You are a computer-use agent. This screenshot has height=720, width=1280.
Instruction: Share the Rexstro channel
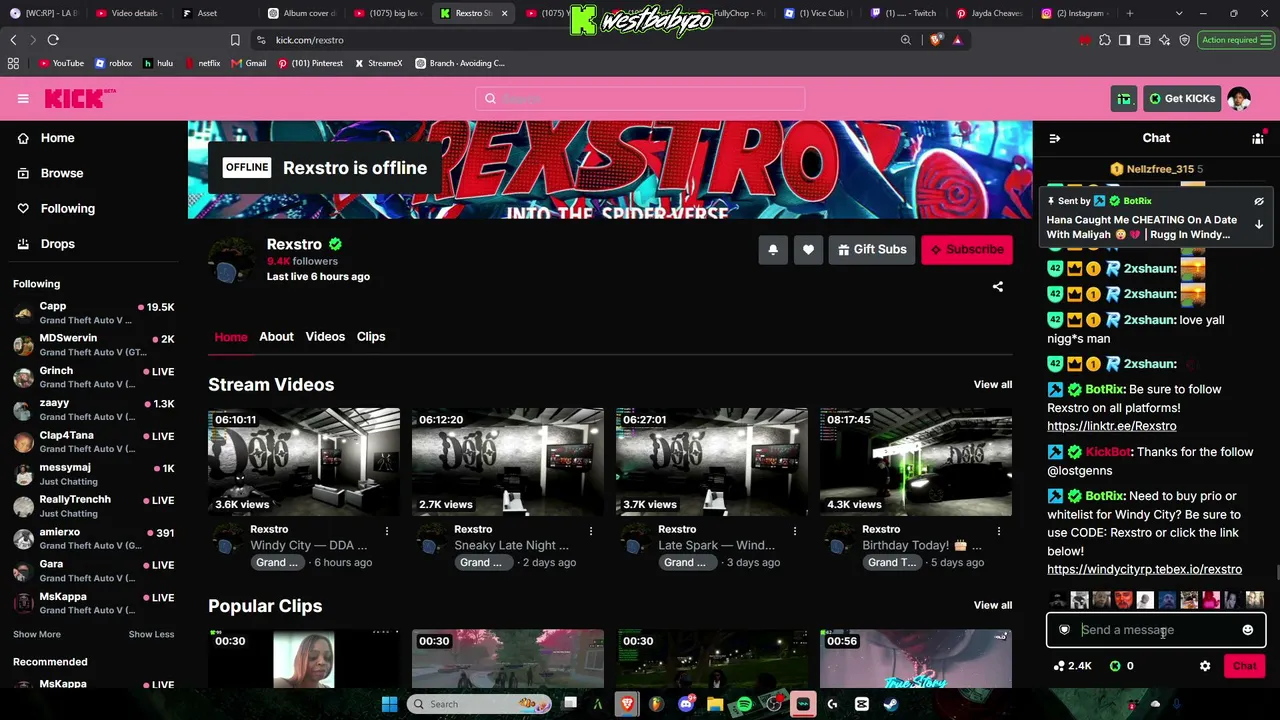(x=997, y=287)
